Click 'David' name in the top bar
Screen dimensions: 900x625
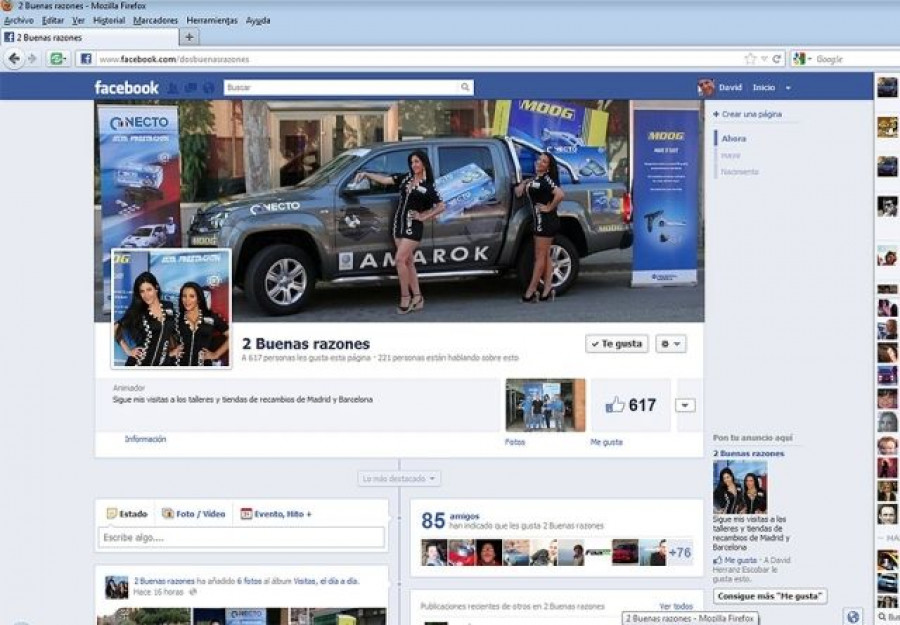[x=730, y=88]
